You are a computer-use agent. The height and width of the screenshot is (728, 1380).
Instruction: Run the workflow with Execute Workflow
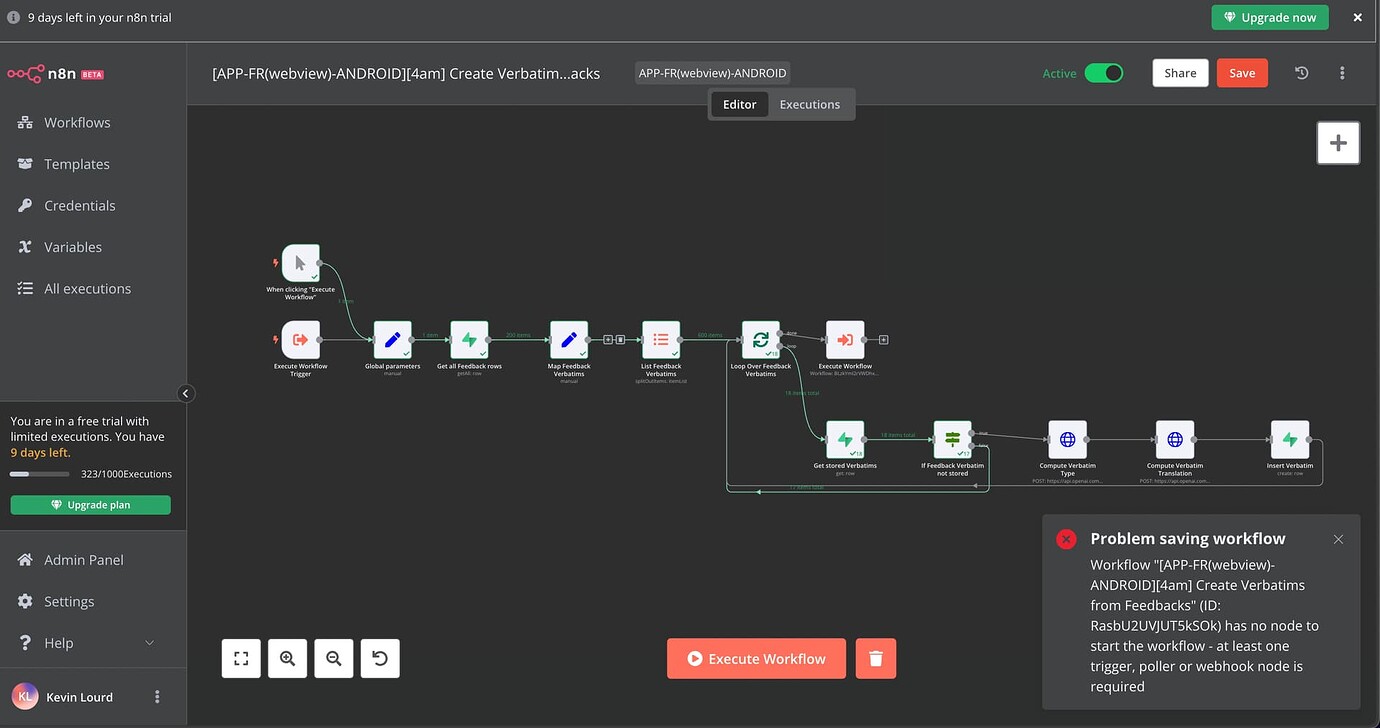(756, 658)
